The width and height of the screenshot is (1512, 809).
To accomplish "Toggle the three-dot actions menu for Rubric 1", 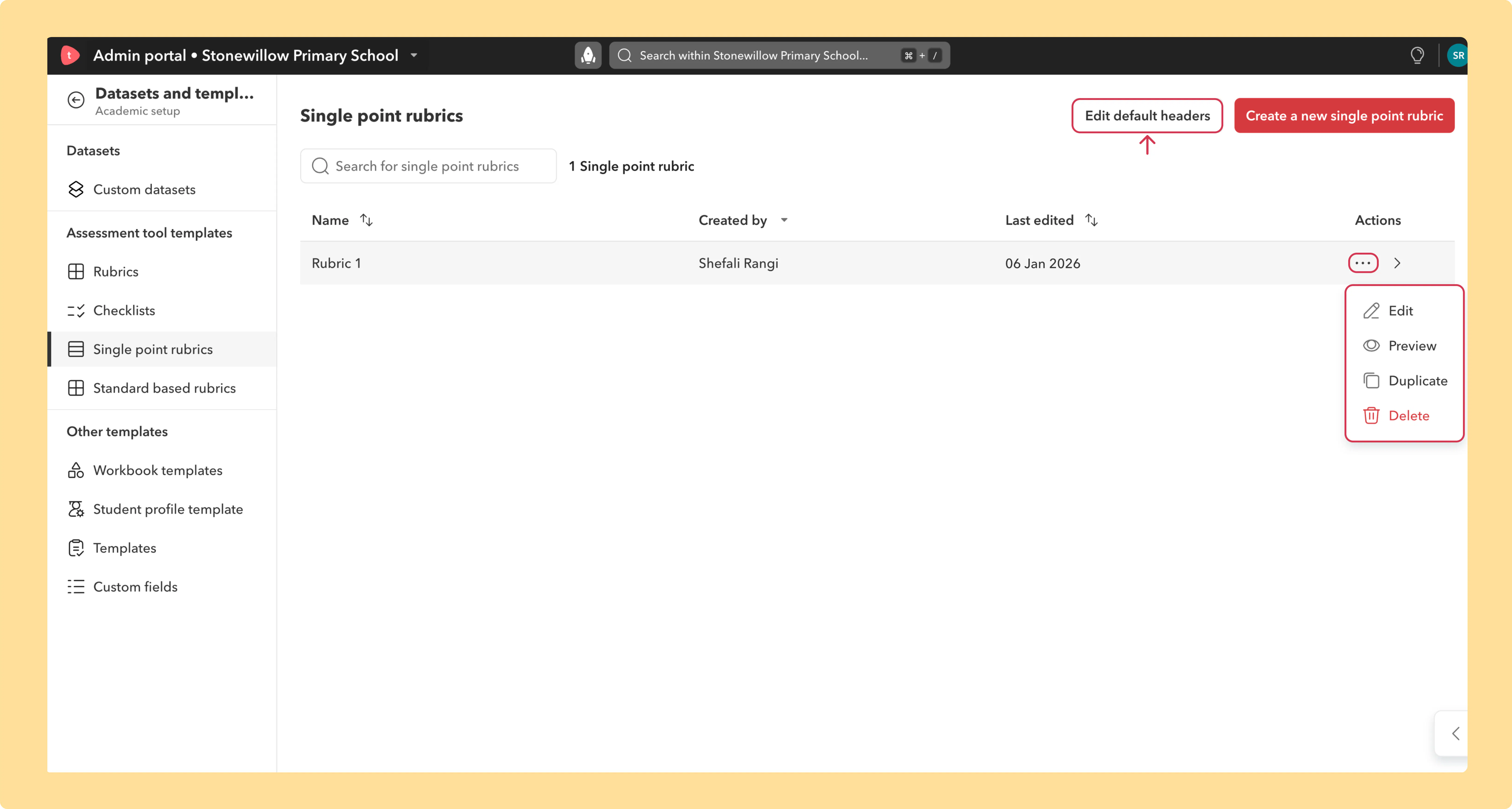I will click(1363, 263).
